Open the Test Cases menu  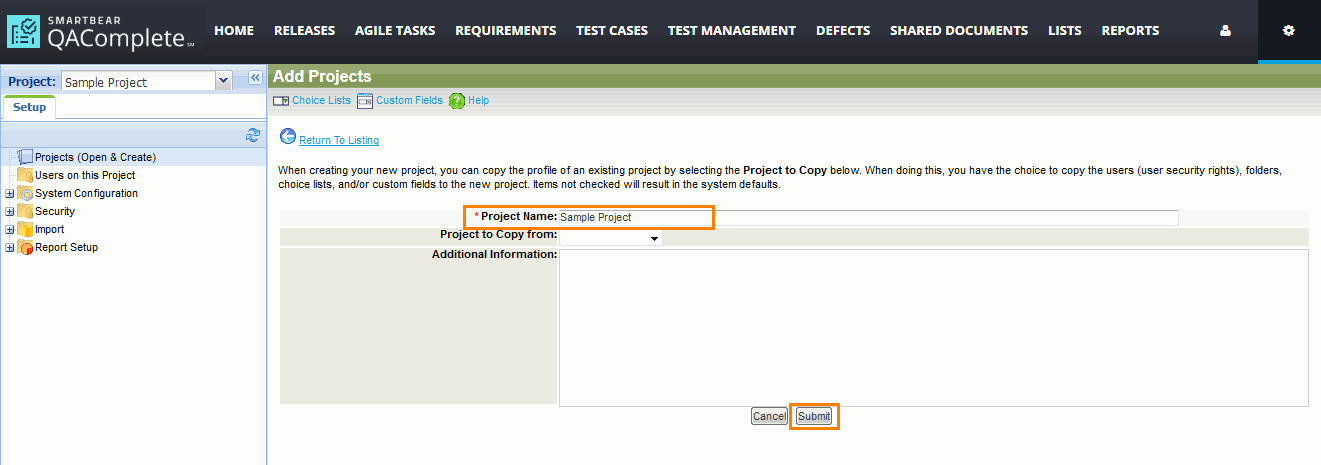(x=612, y=31)
